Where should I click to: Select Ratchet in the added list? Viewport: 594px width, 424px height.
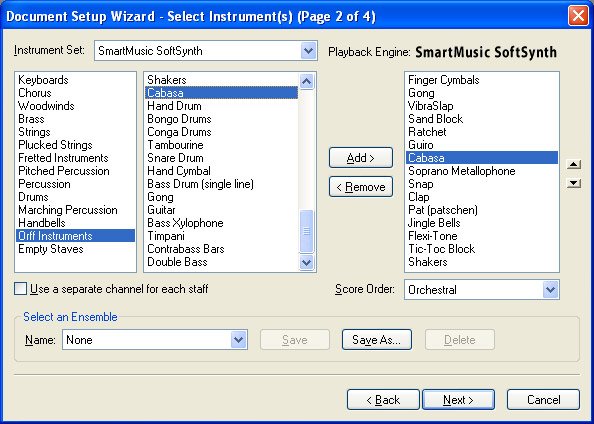[482, 132]
